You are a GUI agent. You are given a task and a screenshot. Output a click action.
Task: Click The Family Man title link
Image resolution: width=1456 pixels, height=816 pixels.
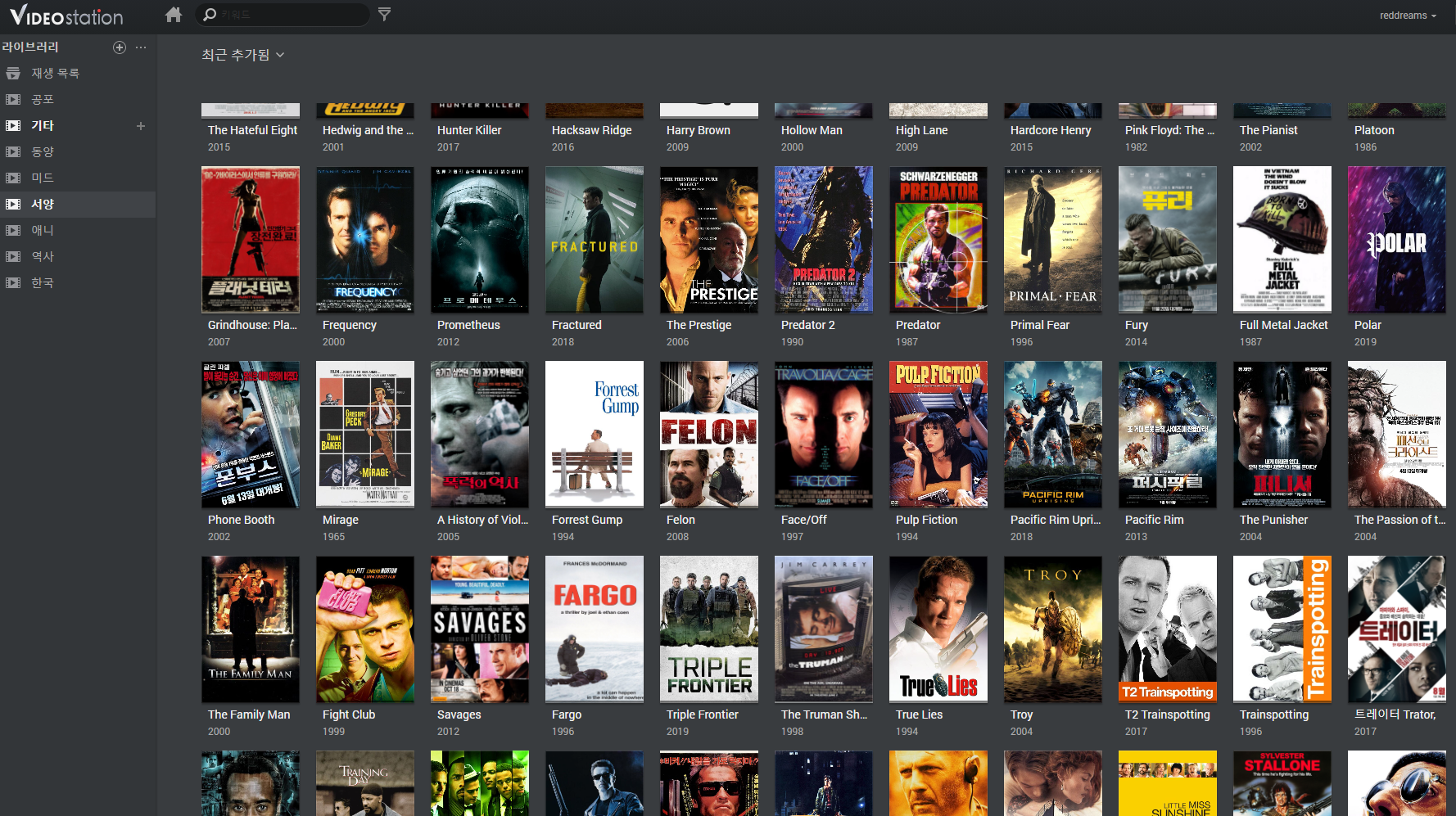coord(249,715)
